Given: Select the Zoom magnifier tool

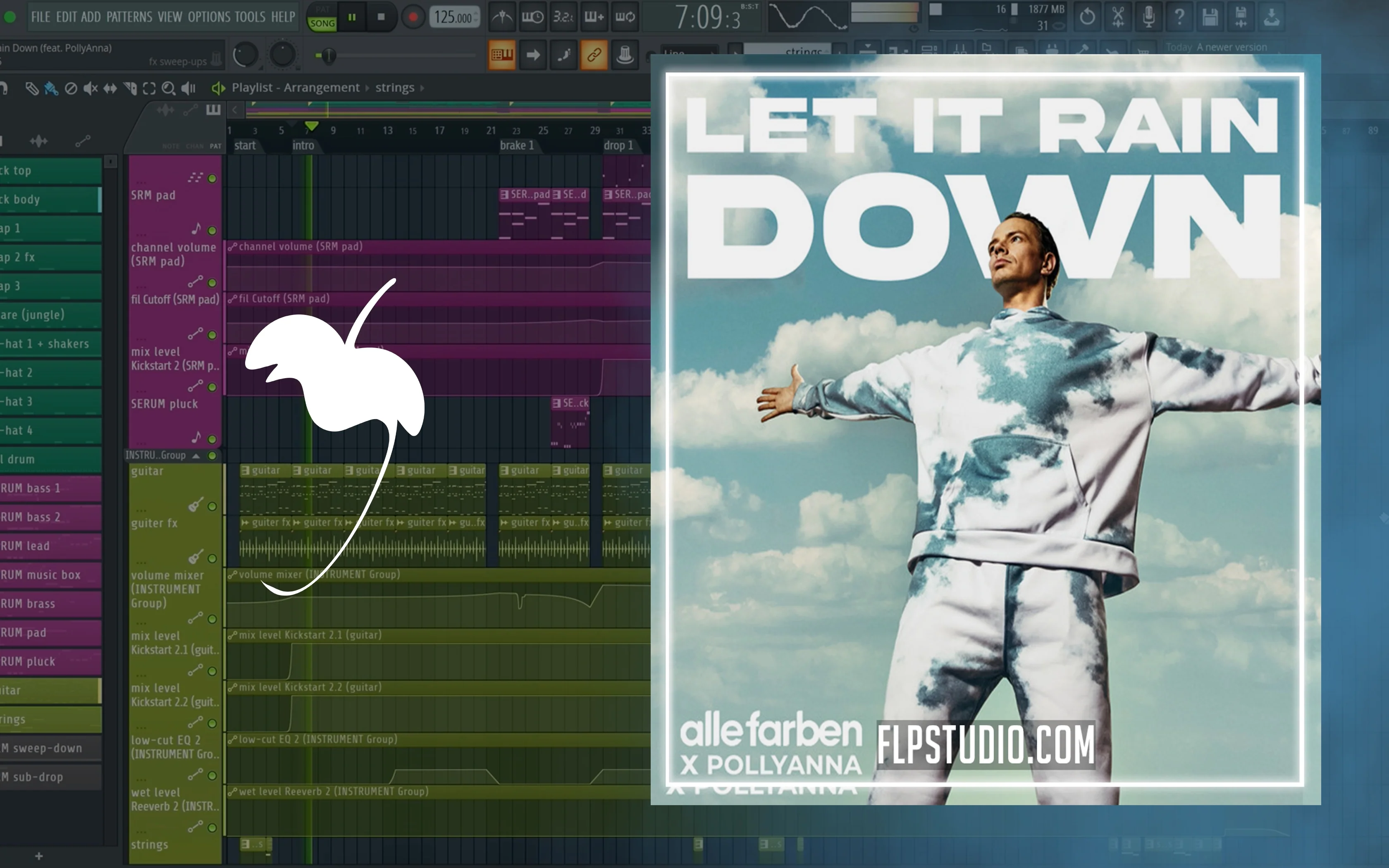Looking at the screenshot, I should coord(168,88).
